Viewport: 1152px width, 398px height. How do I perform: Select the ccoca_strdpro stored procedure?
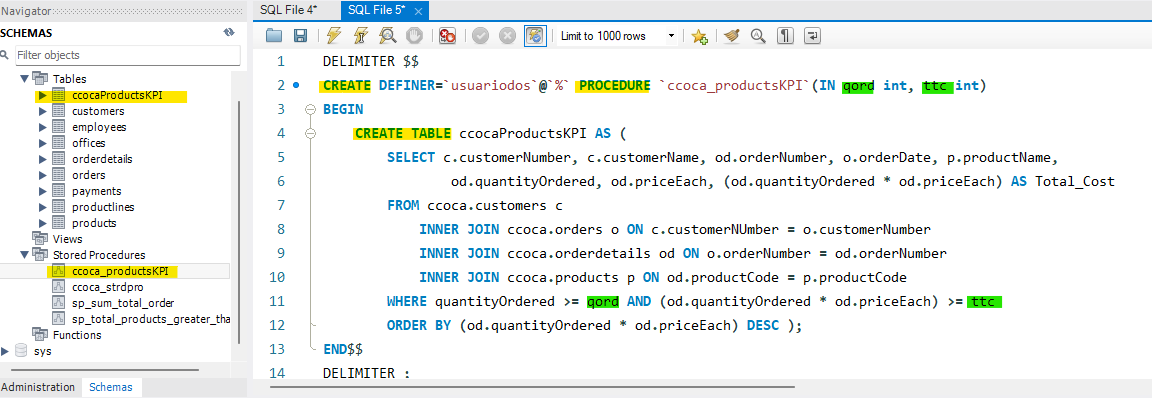click(x=109, y=287)
